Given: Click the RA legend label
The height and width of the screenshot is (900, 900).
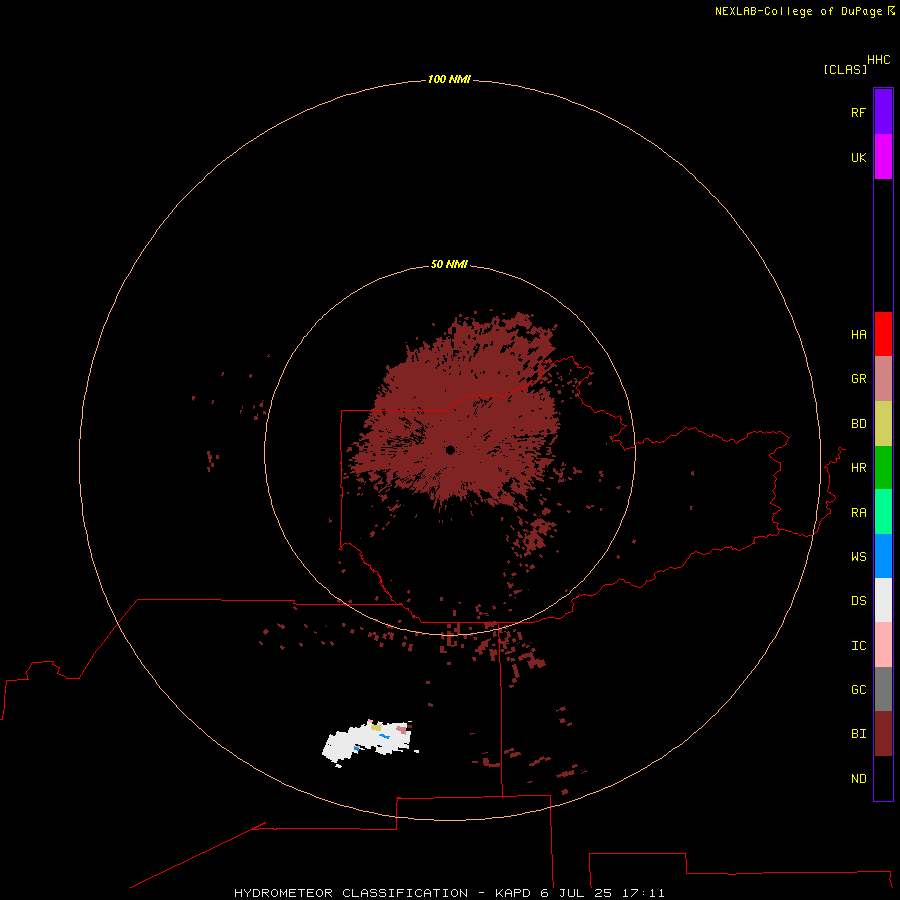Looking at the screenshot, I should (x=859, y=513).
